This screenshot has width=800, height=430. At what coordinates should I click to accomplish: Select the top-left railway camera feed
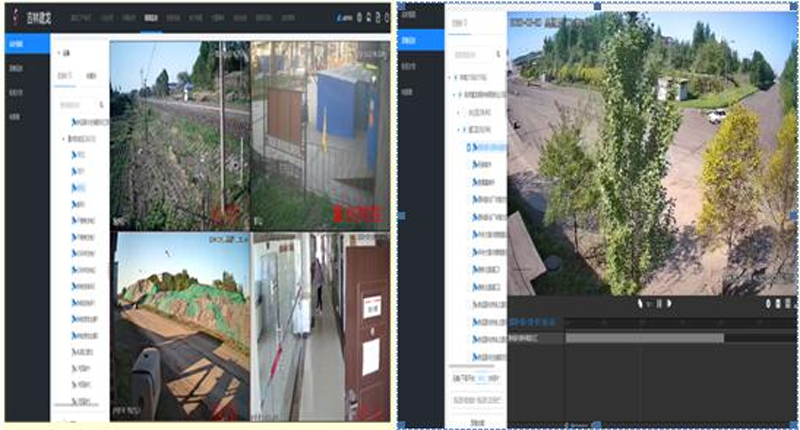(179, 133)
